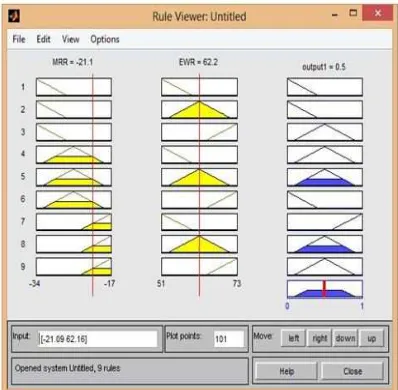Click rule number 9 label

point(23,267)
